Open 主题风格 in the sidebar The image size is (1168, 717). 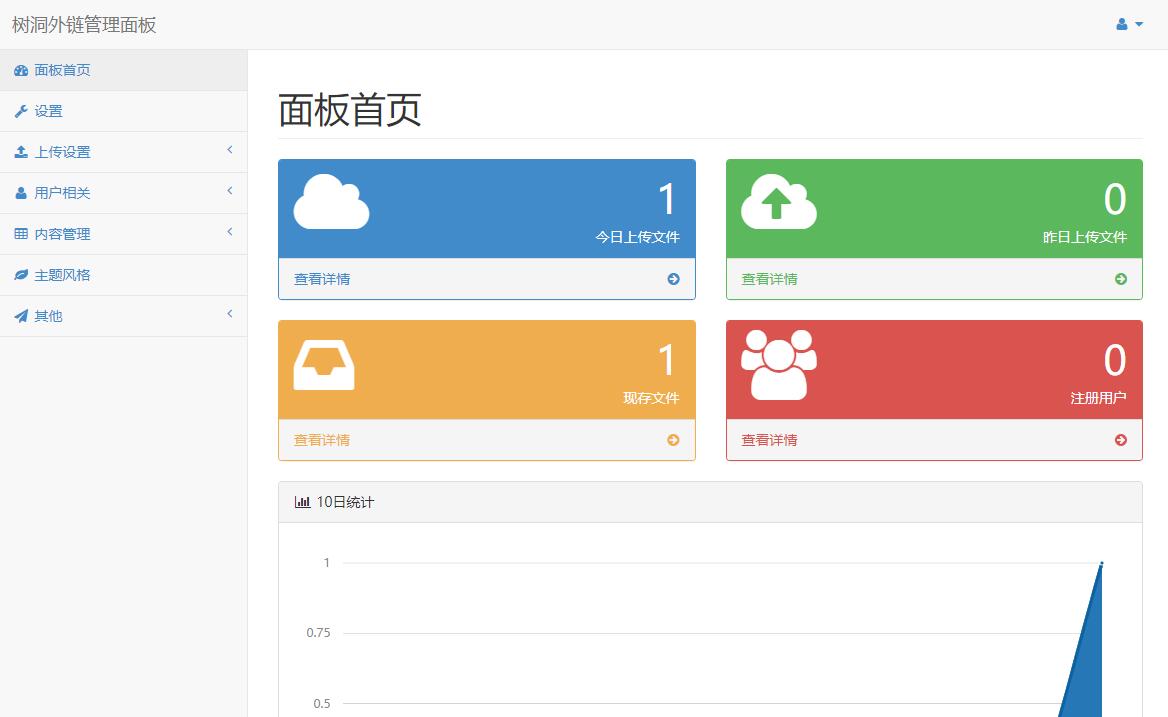(x=124, y=275)
